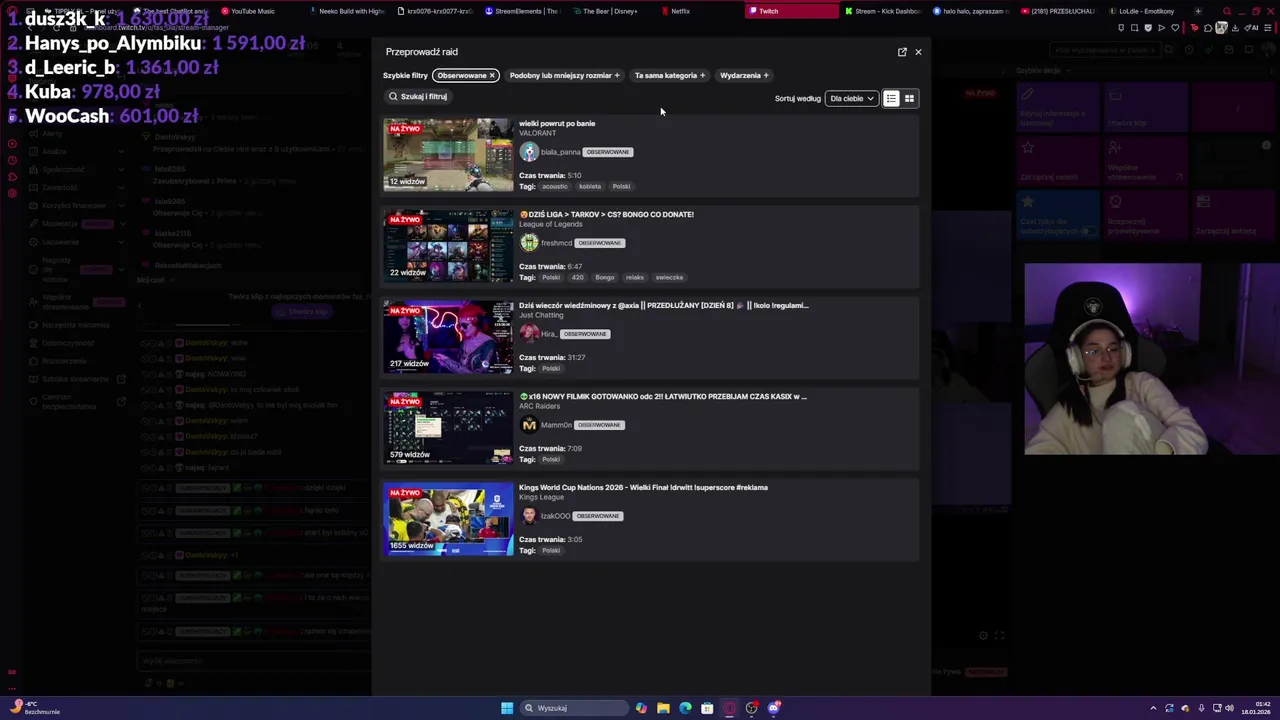Close the Przeprowadź raid dialog
This screenshot has width=1280, height=720.
(x=918, y=52)
